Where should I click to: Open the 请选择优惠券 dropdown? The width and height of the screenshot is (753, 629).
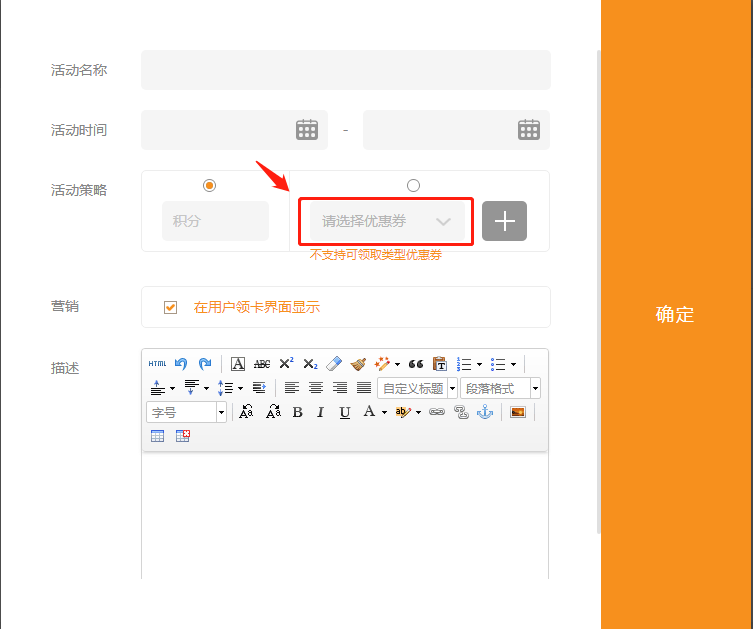click(x=386, y=221)
